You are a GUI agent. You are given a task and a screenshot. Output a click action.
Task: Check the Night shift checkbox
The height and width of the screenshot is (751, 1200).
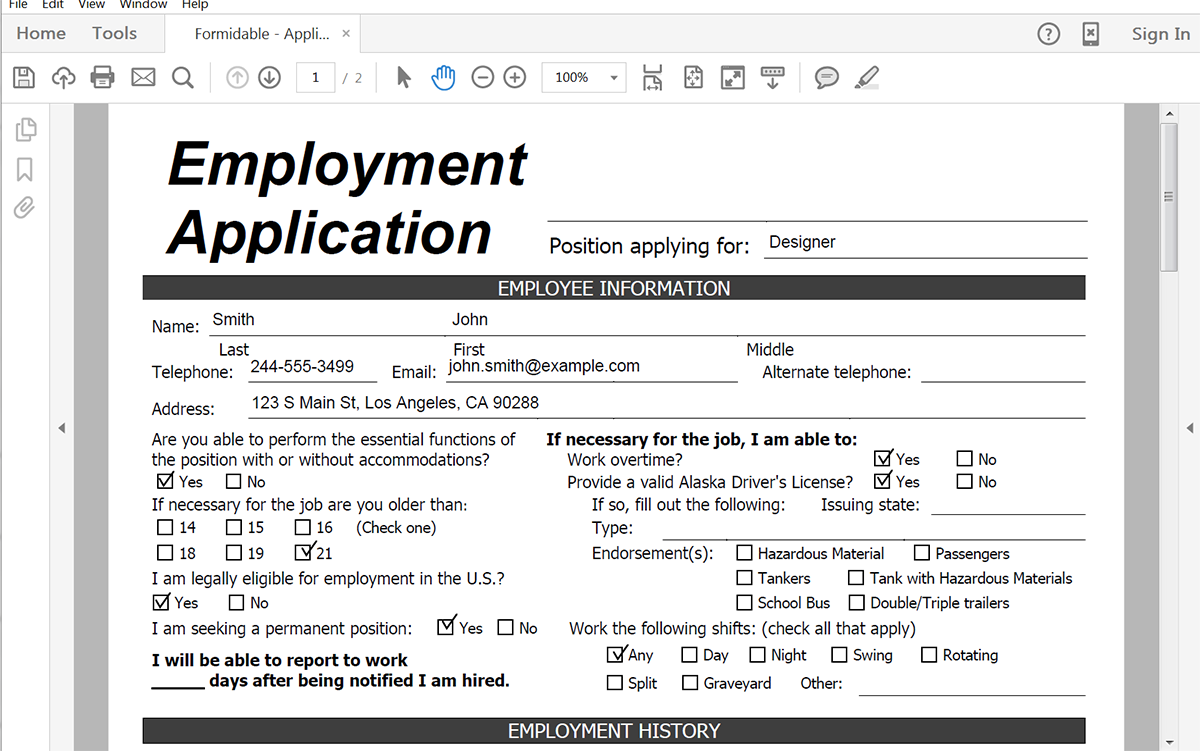[x=757, y=655]
